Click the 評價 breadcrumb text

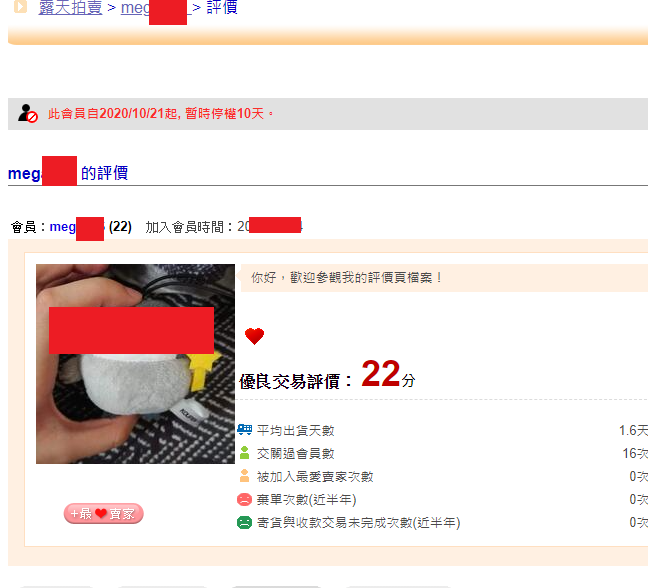(x=222, y=7)
